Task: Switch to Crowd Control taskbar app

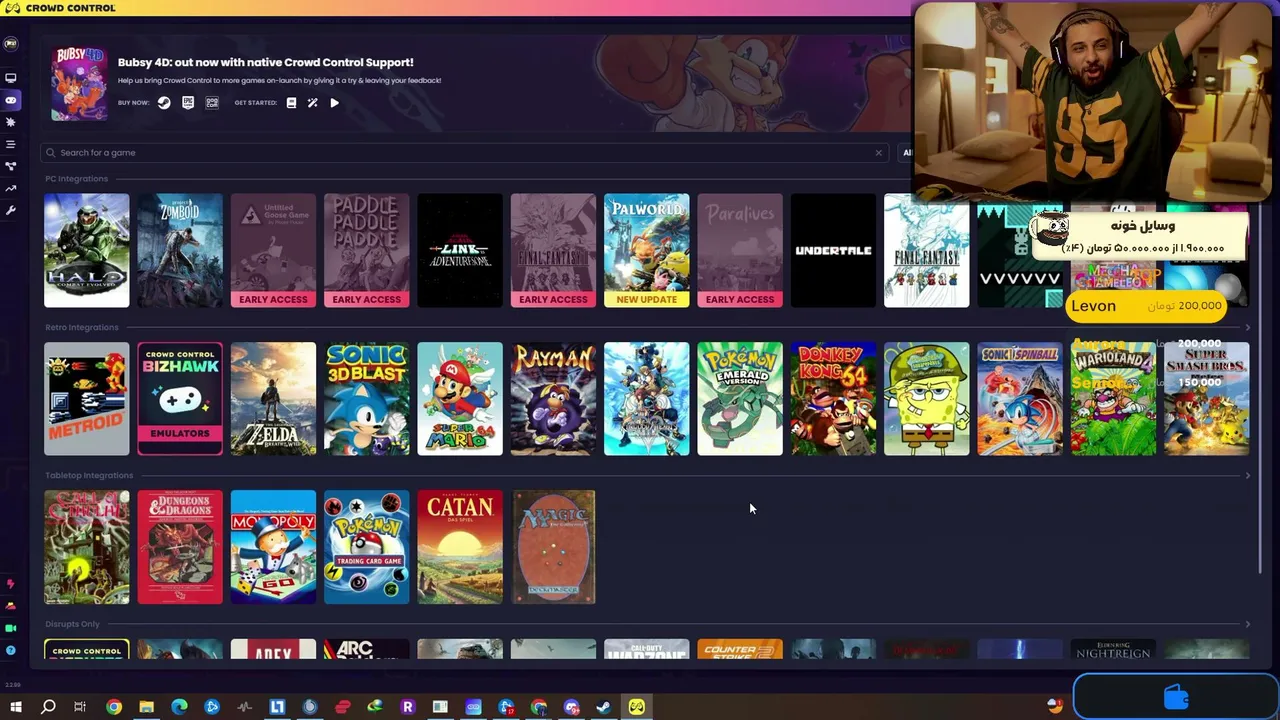Action: 636,707
